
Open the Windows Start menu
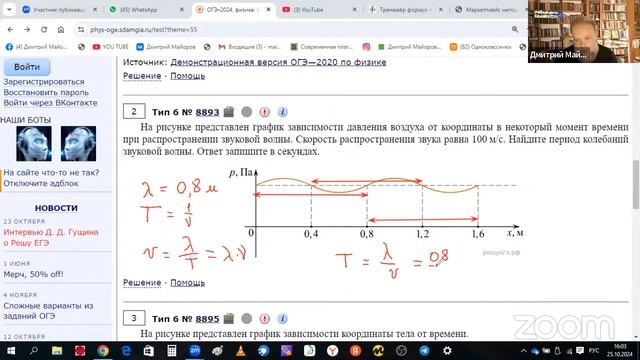[x=11, y=351]
